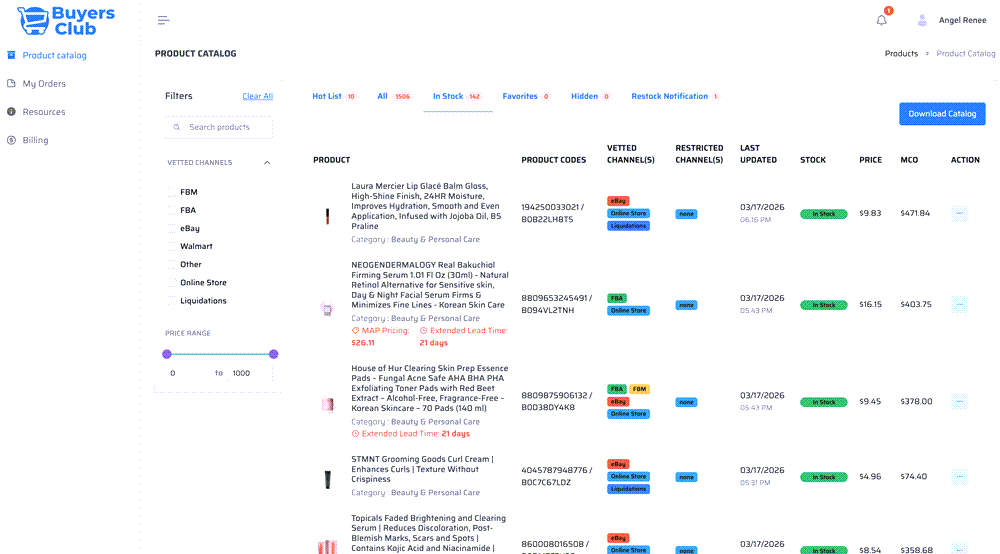This screenshot has height=554, width=1000.
Task: Open action menu for STMNT Curl Cream
Action: 959,477
